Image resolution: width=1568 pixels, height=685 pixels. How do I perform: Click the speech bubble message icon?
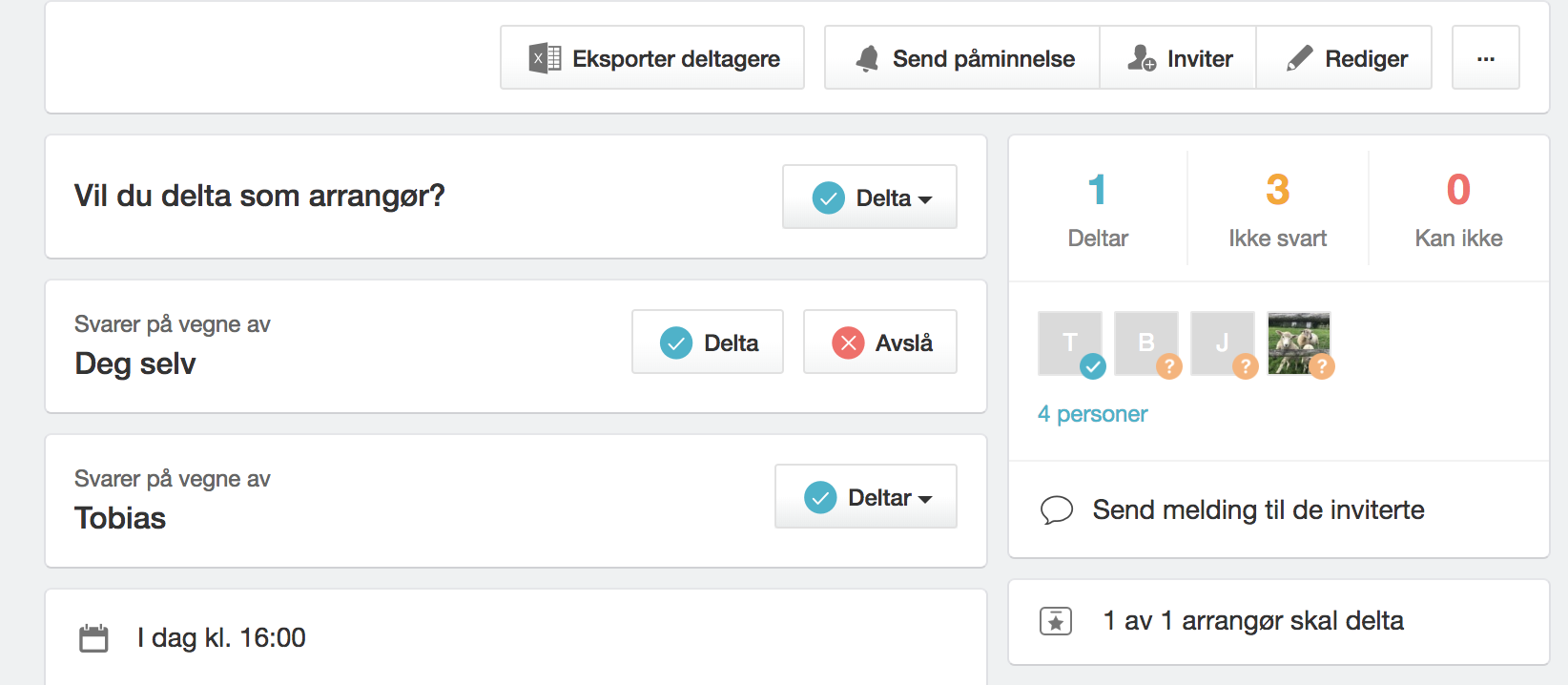pyautogui.click(x=1057, y=510)
